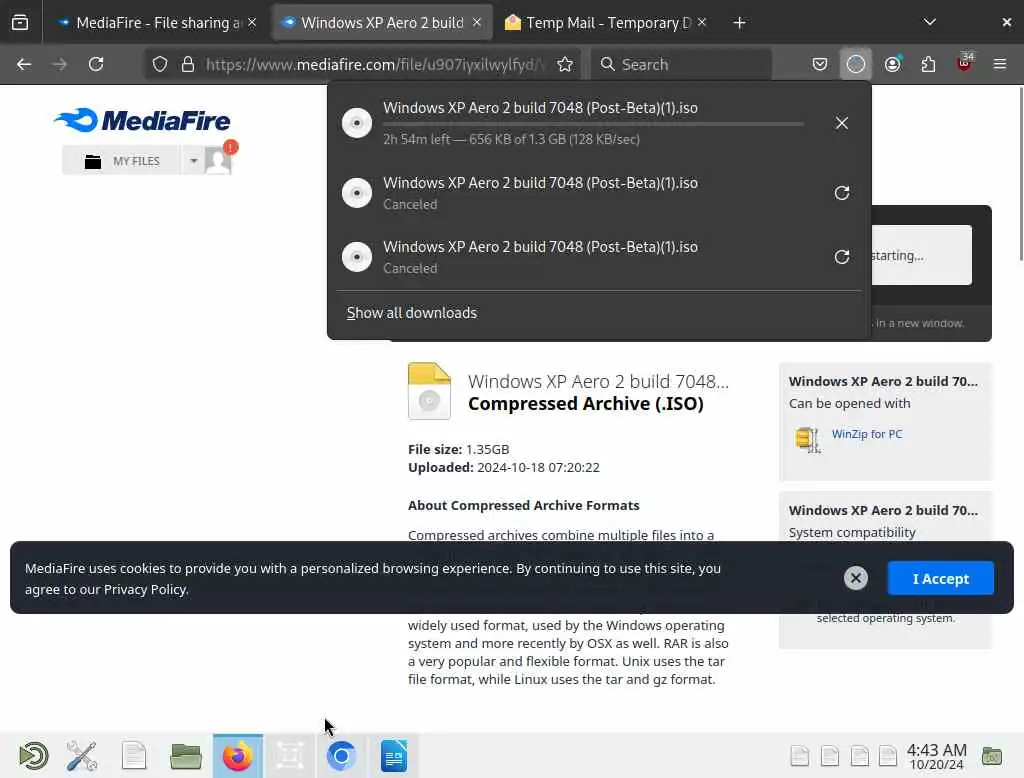This screenshot has height=778, width=1024.
Task: Open a new browser tab
Action: 739,23
